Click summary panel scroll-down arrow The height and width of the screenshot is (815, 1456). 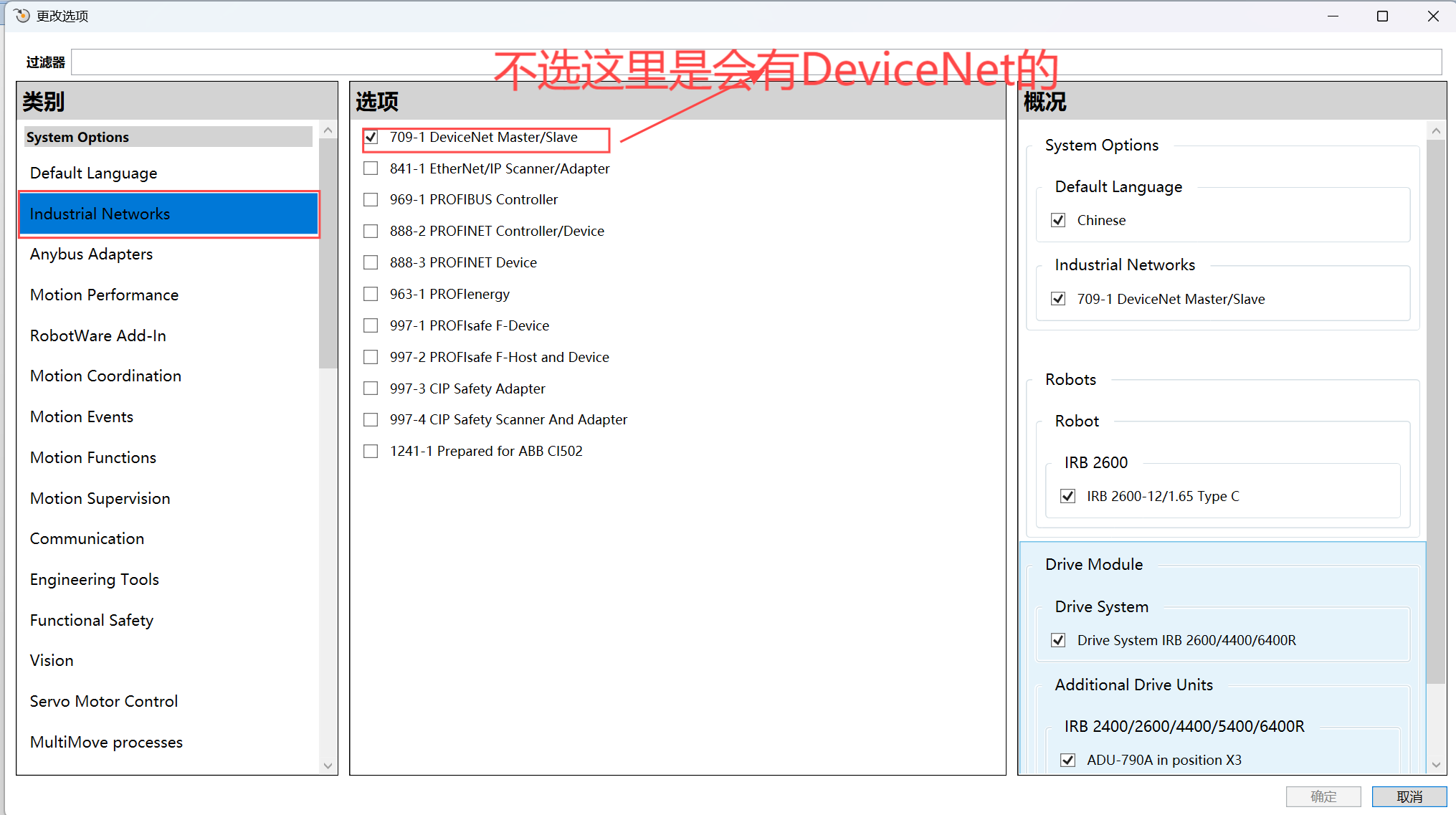[1435, 765]
